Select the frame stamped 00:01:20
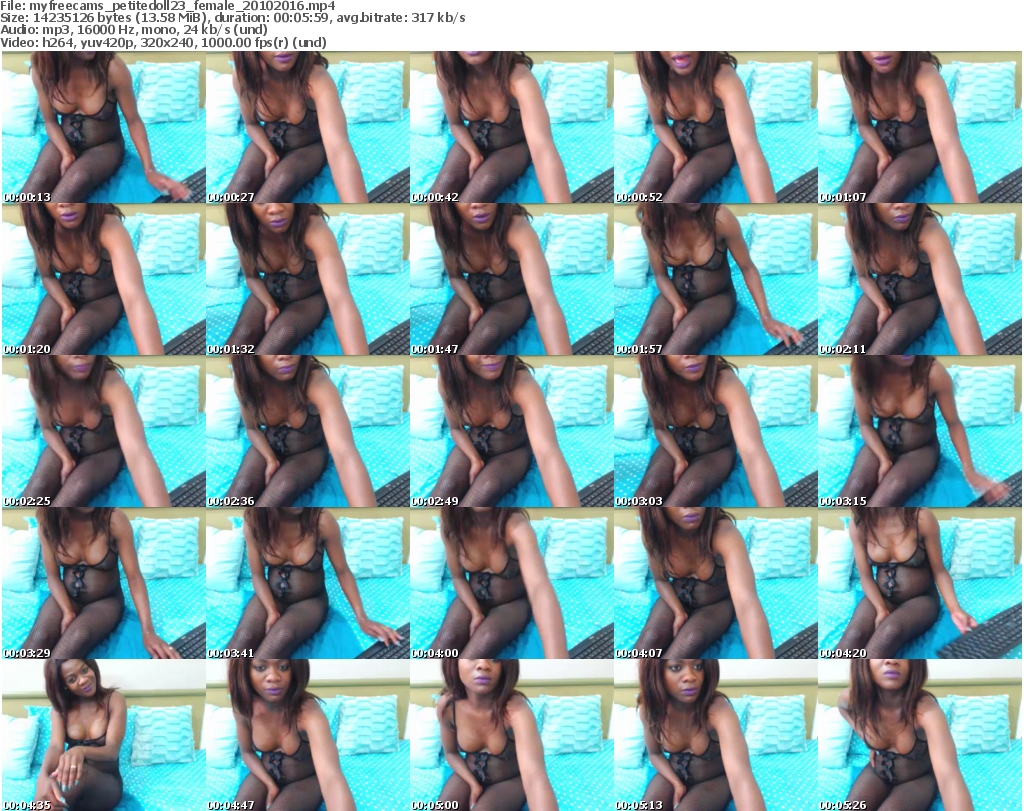This screenshot has height=811, width=1024. pos(104,279)
